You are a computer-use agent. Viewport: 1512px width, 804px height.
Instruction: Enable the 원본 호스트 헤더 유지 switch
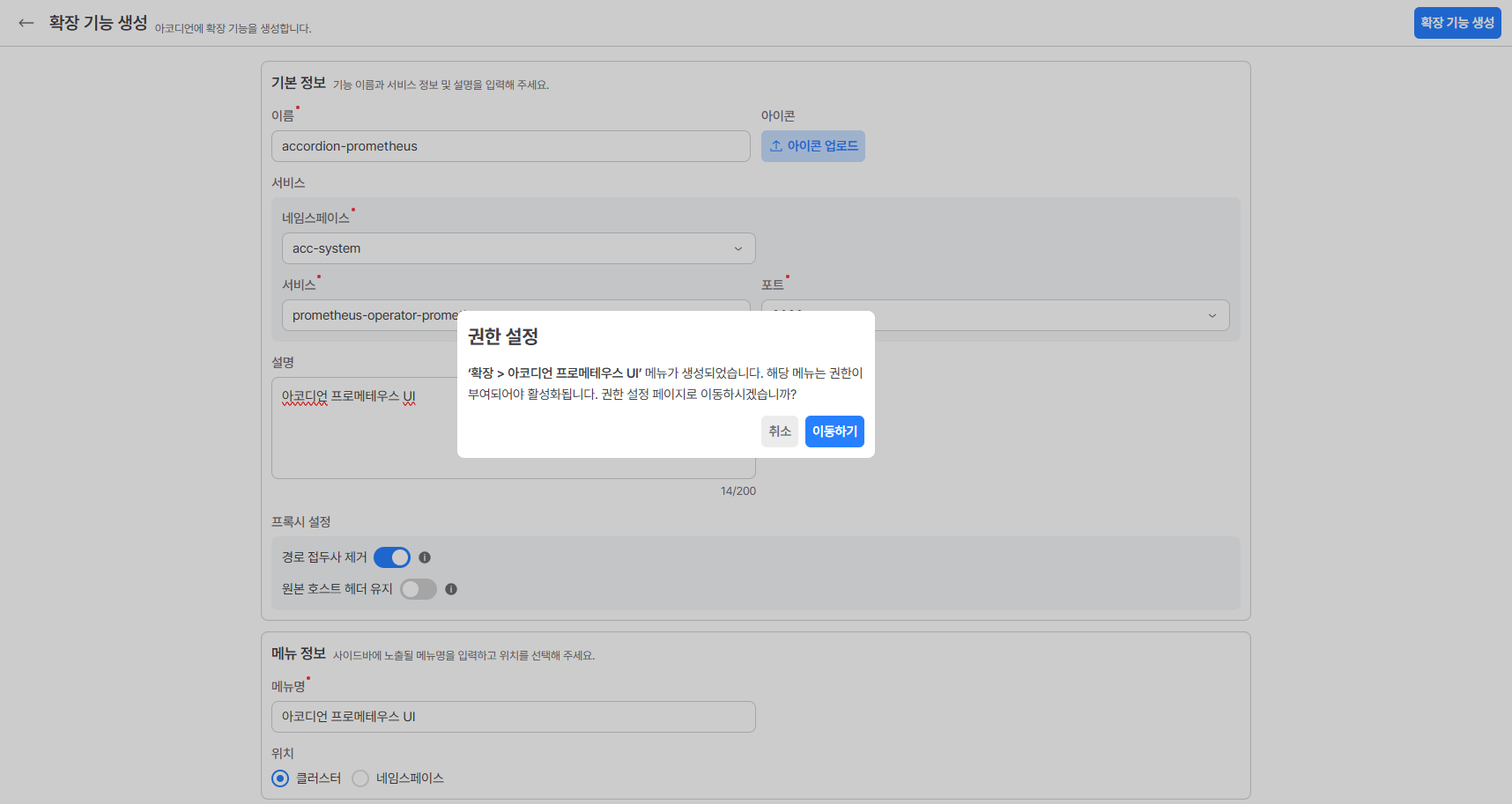pos(419,589)
